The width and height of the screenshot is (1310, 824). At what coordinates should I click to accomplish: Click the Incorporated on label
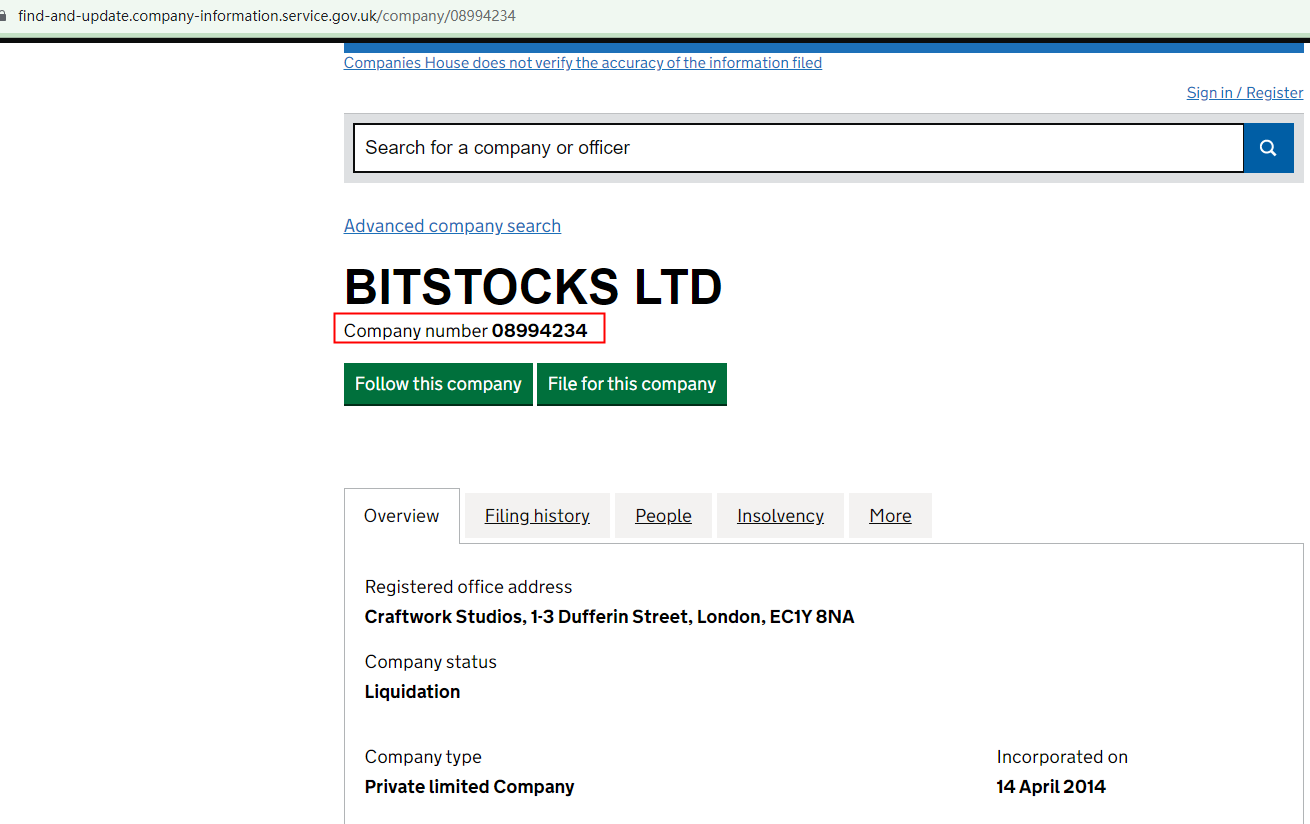click(x=1062, y=757)
